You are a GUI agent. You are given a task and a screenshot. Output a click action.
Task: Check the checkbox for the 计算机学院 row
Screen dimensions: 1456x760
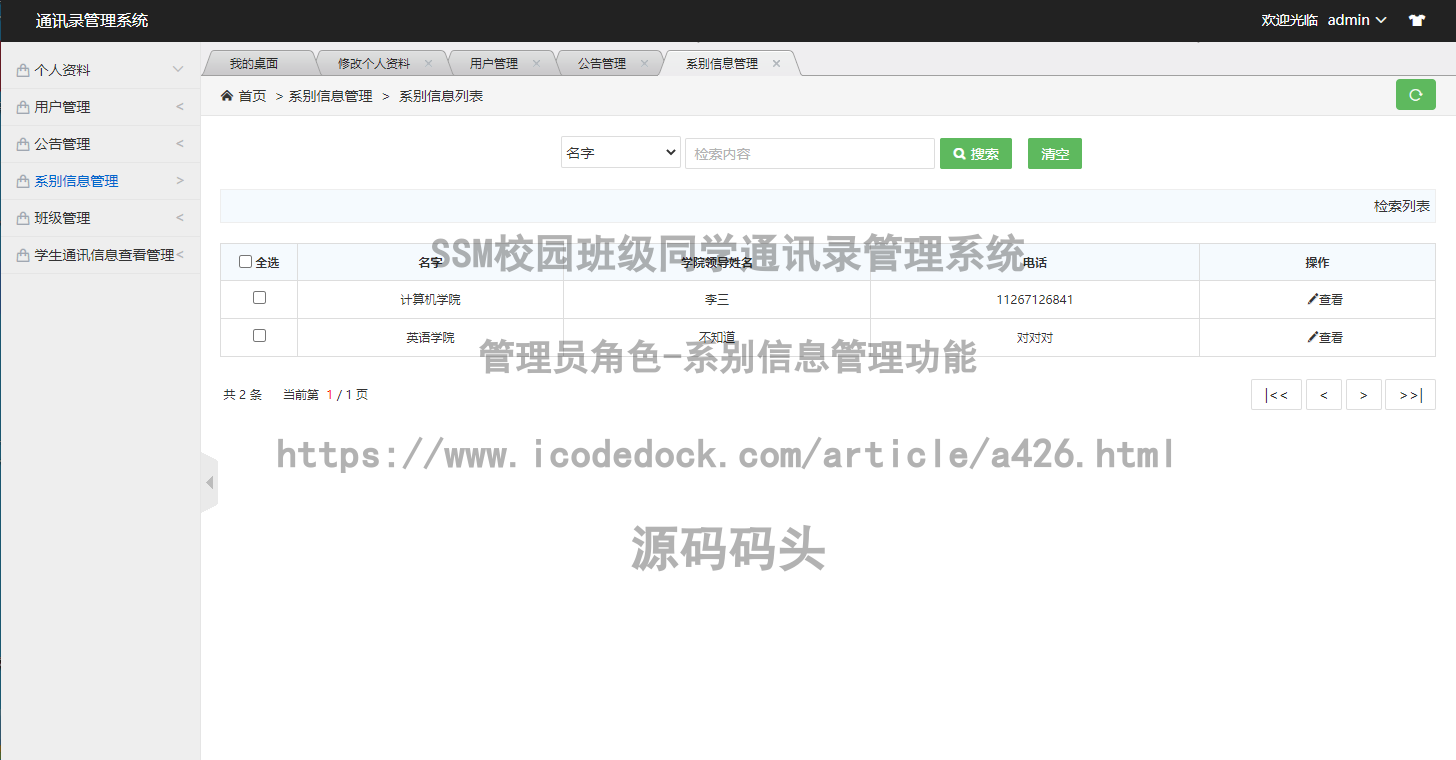(x=258, y=297)
